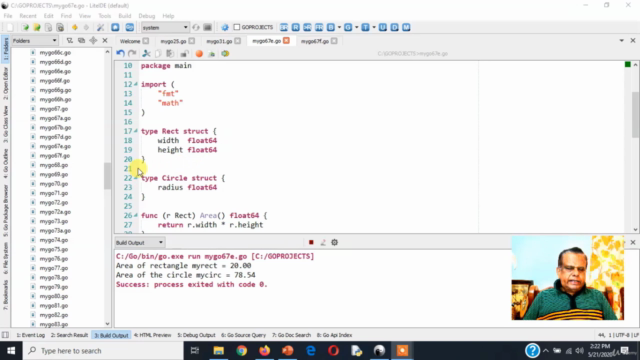Open the Debug menu
This screenshot has height=360, width=640.
click(x=147, y=16)
